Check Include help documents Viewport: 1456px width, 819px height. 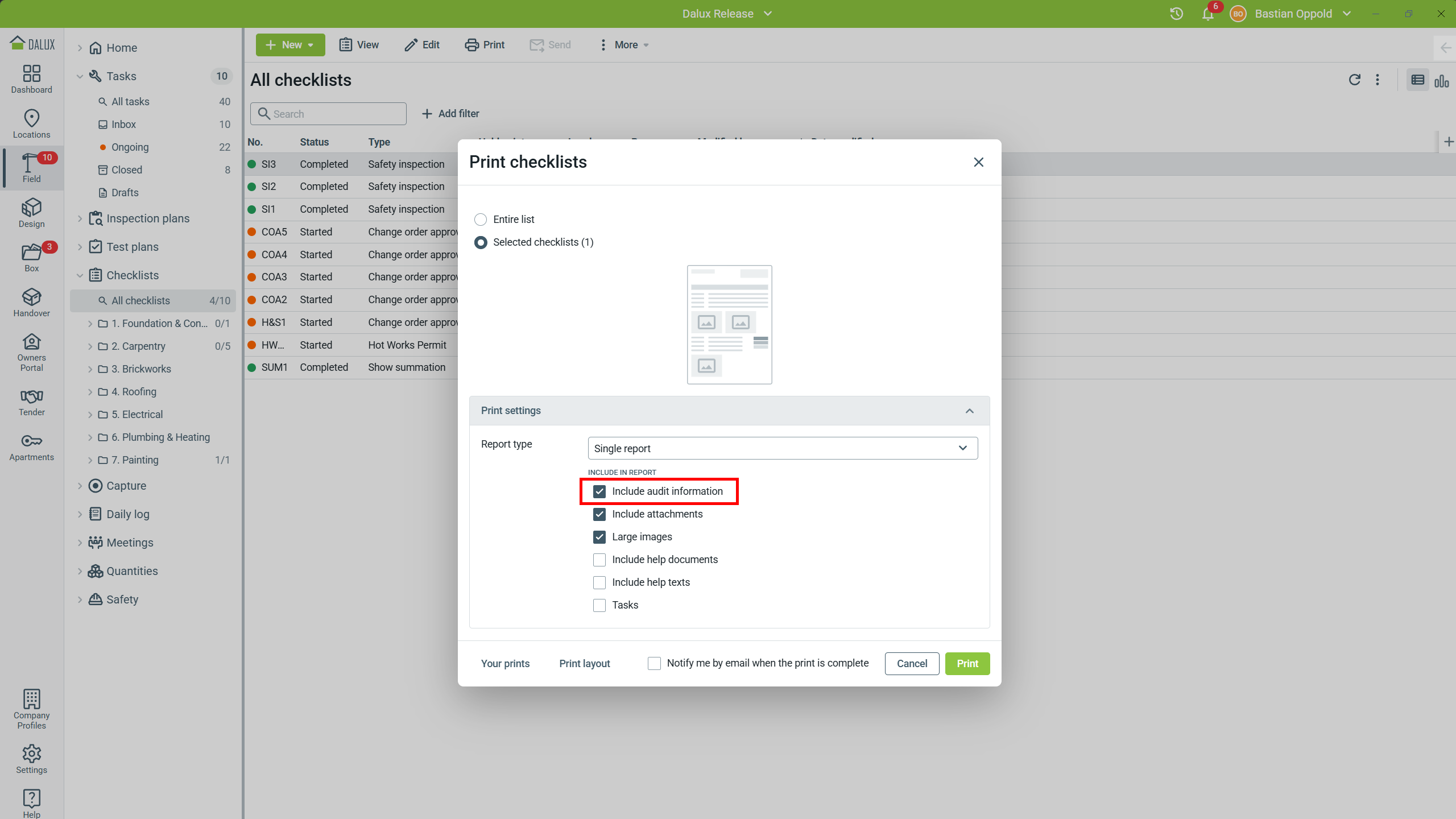599,560
